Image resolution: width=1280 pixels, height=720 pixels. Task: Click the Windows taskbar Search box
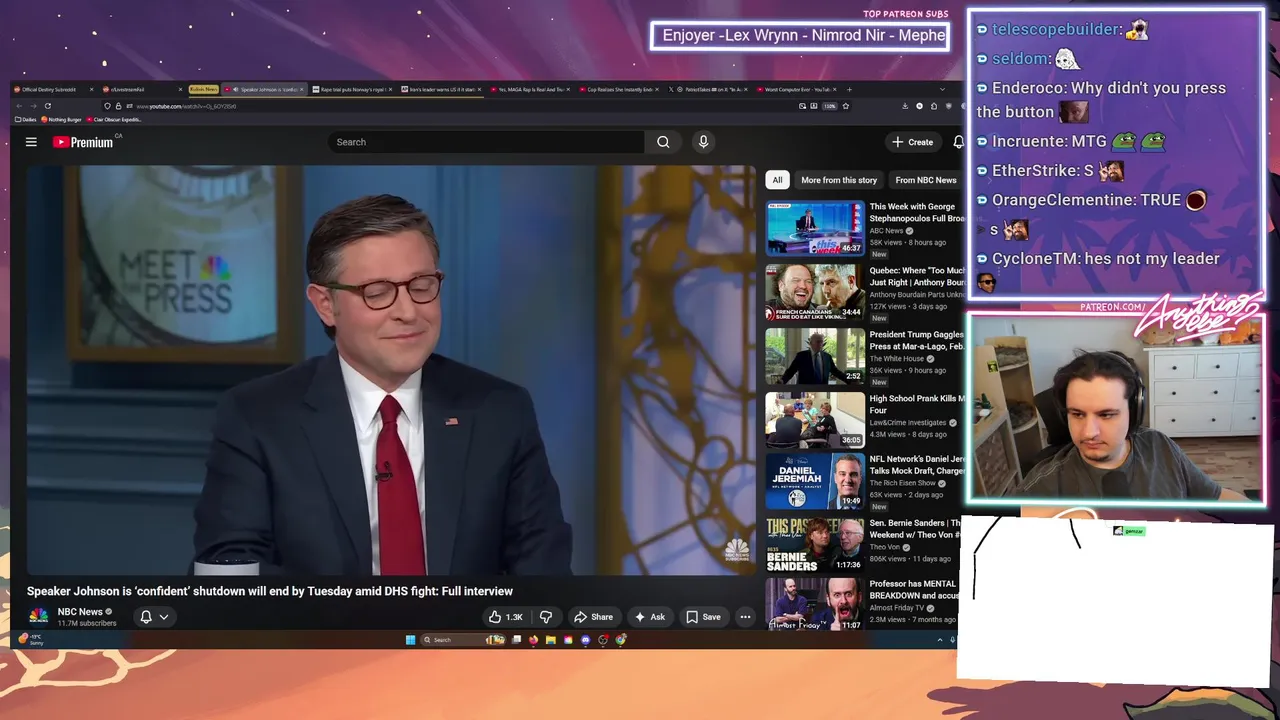tap(463, 640)
